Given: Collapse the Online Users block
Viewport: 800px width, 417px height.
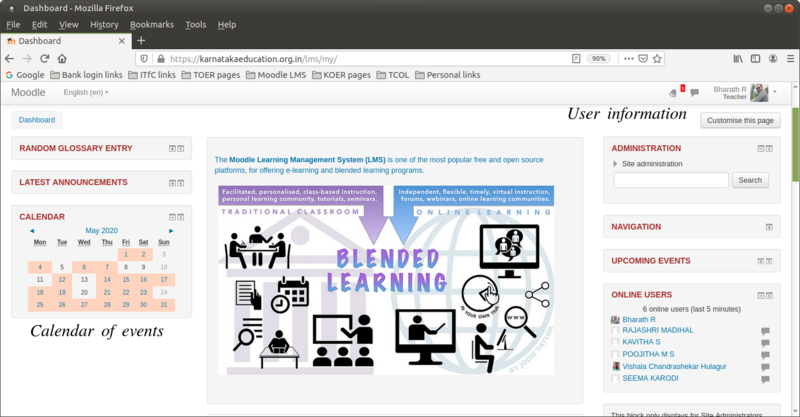Looking at the screenshot, I should [x=761, y=295].
